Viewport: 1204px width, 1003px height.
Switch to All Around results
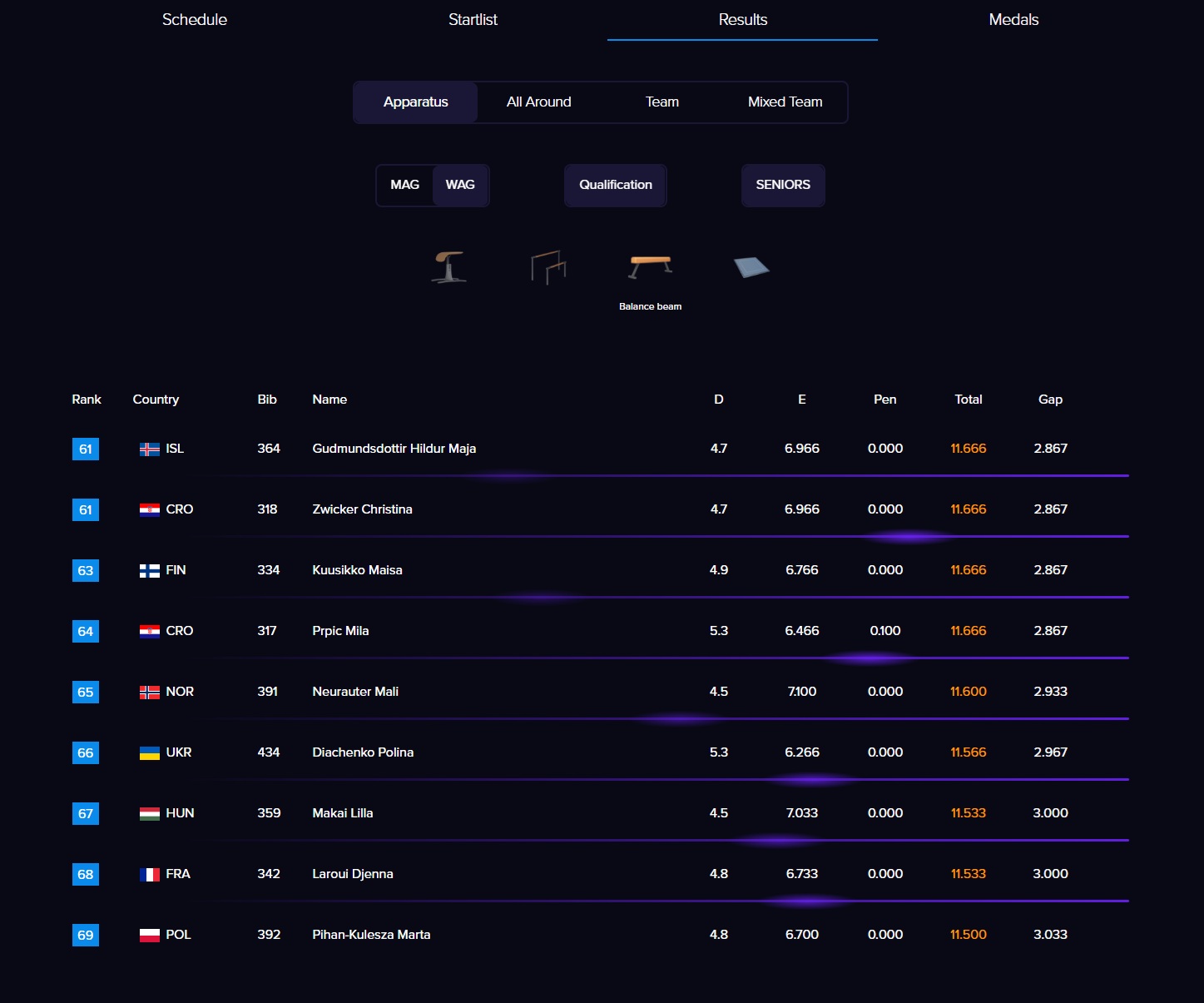538,102
